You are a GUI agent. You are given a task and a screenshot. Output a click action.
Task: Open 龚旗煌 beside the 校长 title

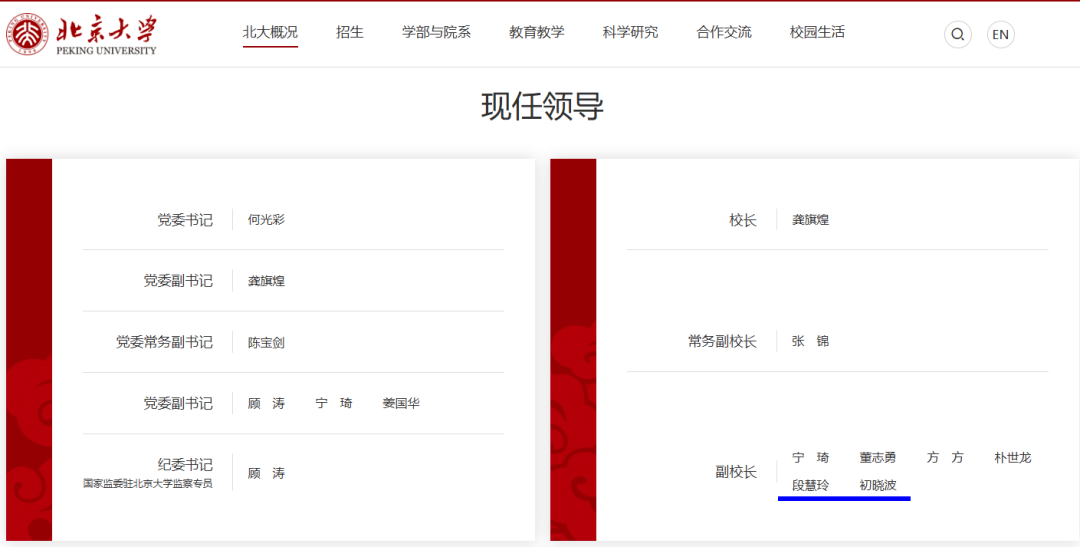coord(810,219)
